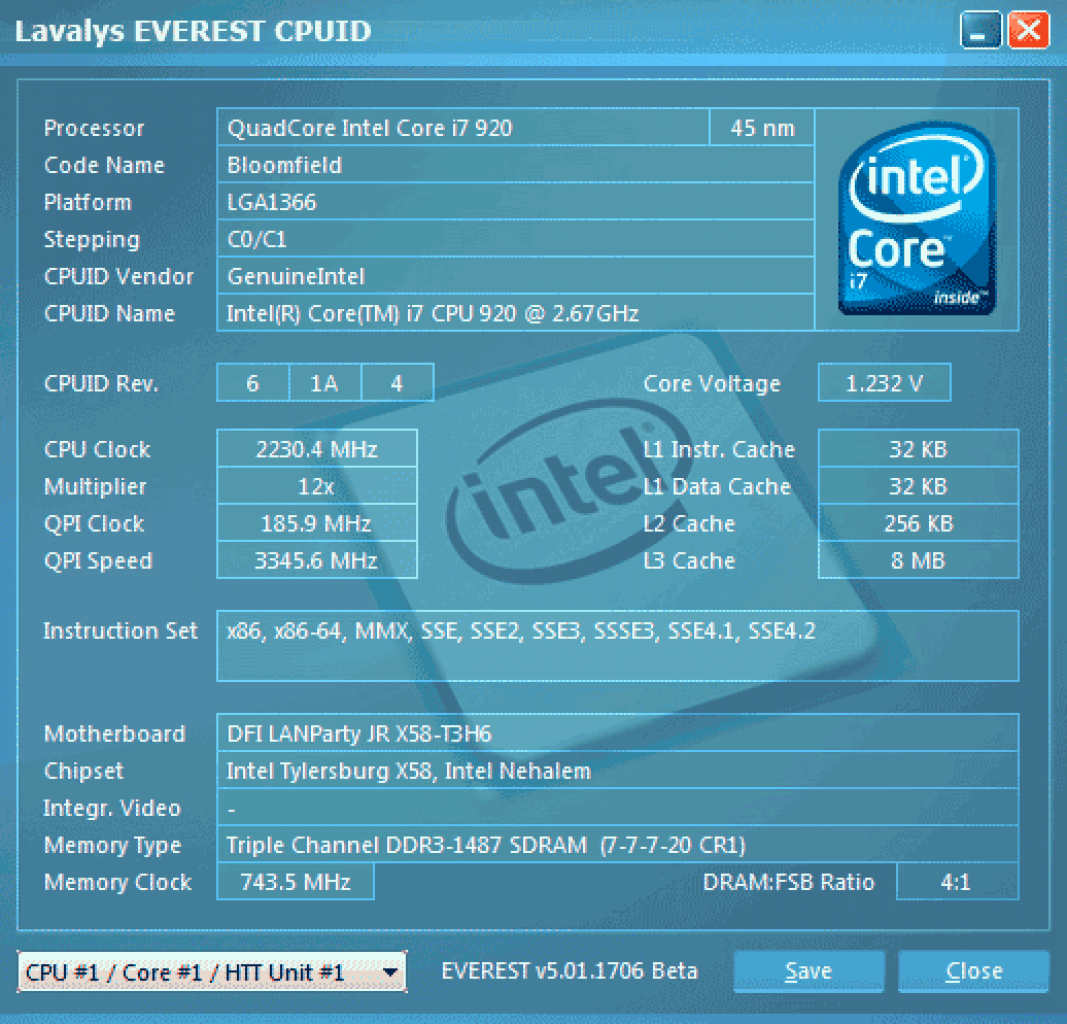Click the CPUID Name value with 2.67GHz
This screenshot has height=1024, width=1067.
[515, 313]
